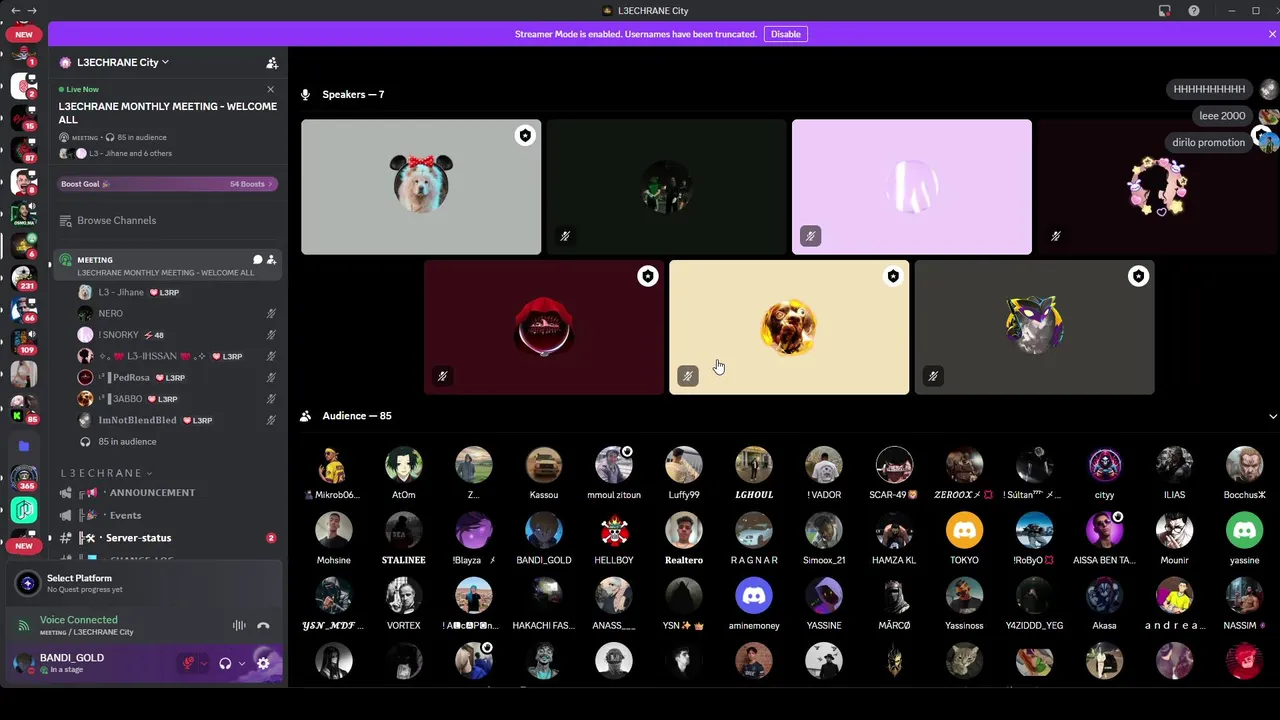
Task: Click audience member LGHOUL avatar
Action: point(754,465)
